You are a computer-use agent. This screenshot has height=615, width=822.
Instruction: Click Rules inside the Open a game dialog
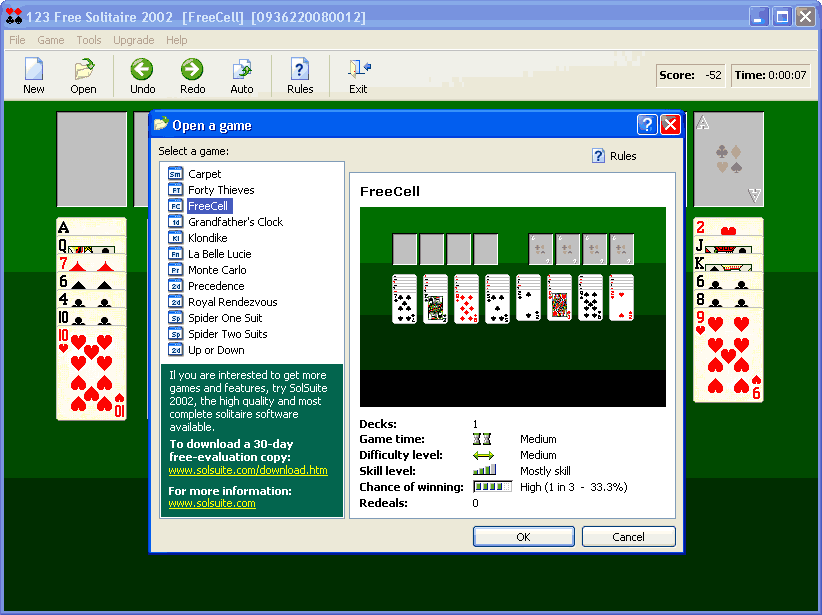[x=621, y=156]
